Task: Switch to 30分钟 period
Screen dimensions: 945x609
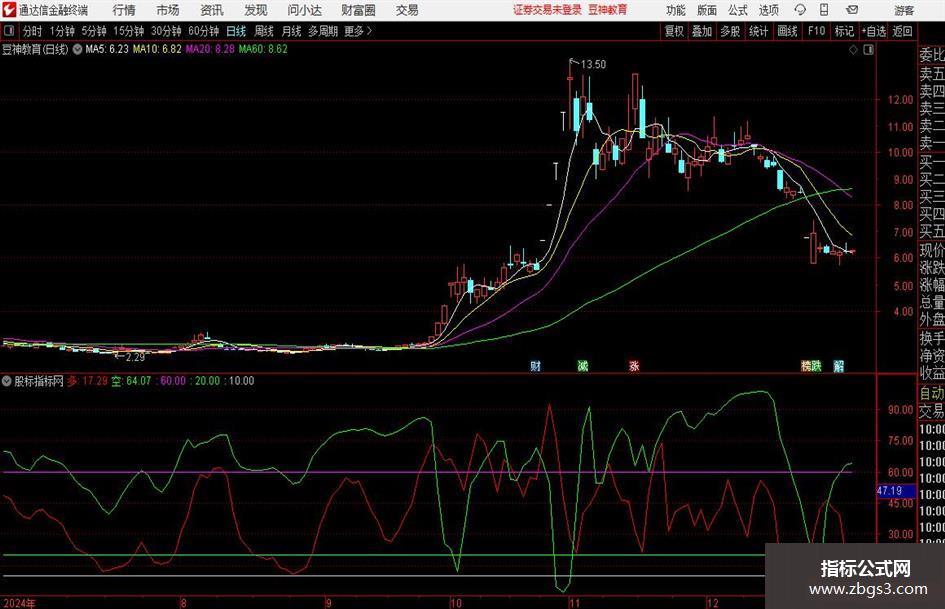Action: tap(166, 31)
